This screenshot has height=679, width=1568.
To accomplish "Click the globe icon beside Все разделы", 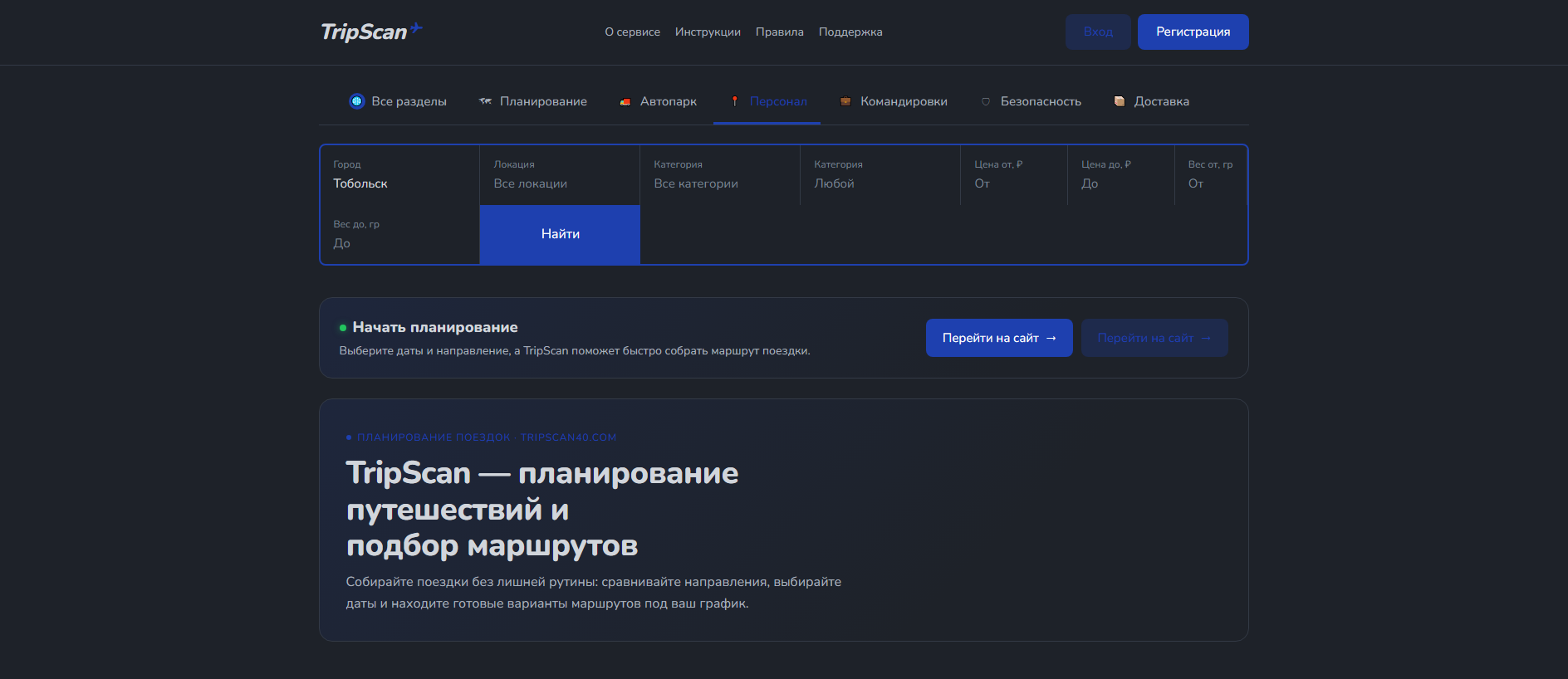I will [x=357, y=101].
